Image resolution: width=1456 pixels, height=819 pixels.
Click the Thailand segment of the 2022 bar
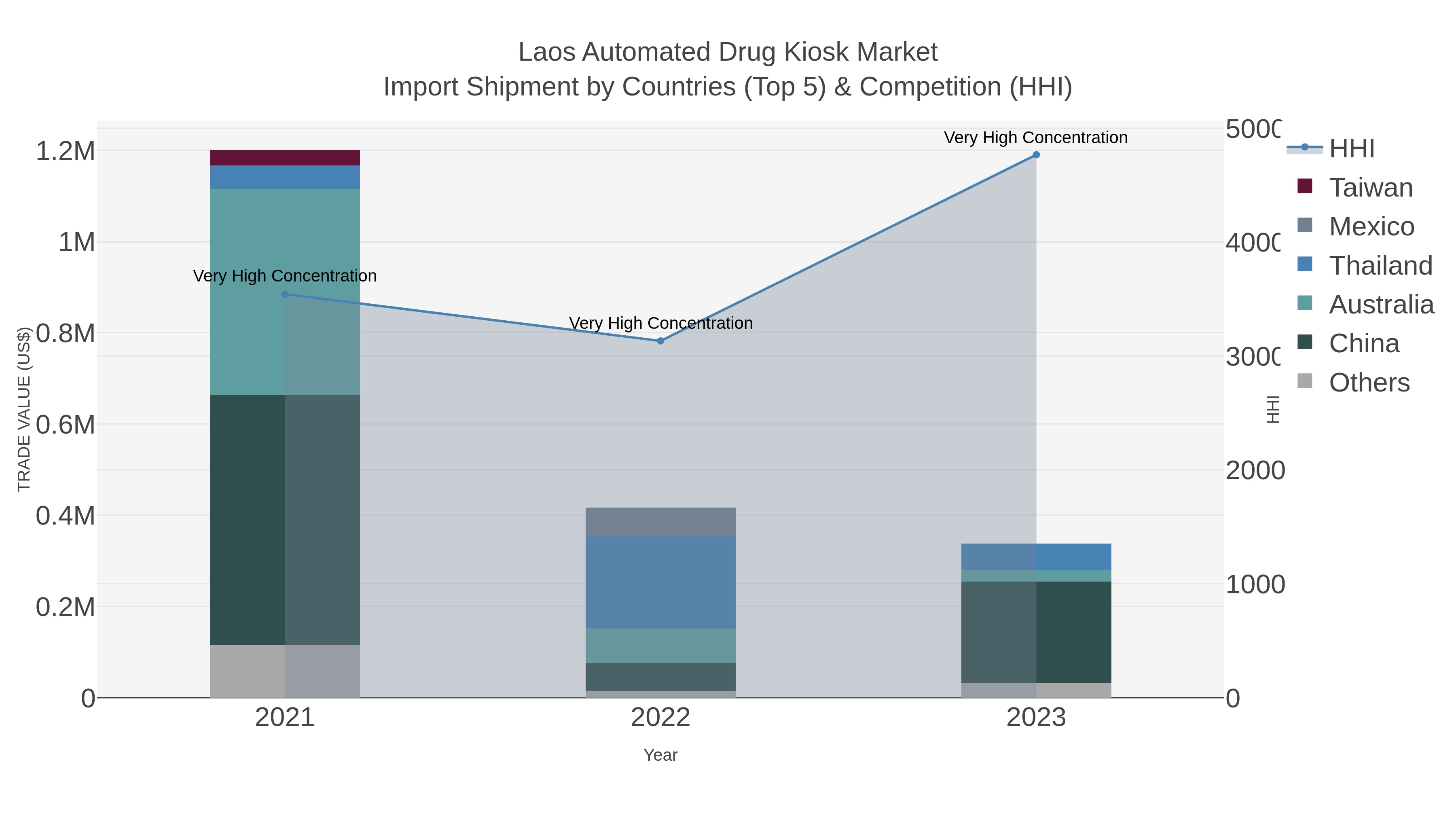pyautogui.click(x=661, y=583)
